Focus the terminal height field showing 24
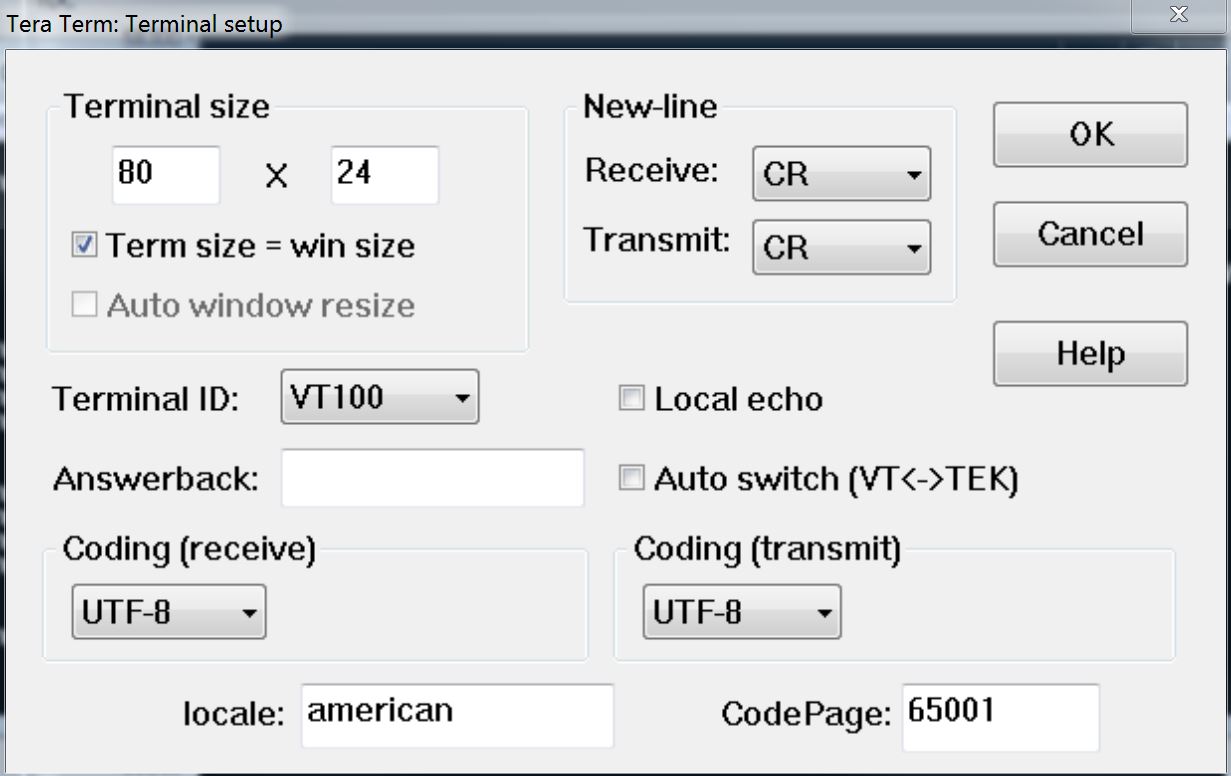Image resolution: width=1231 pixels, height=776 pixels. (x=385, y=175)
